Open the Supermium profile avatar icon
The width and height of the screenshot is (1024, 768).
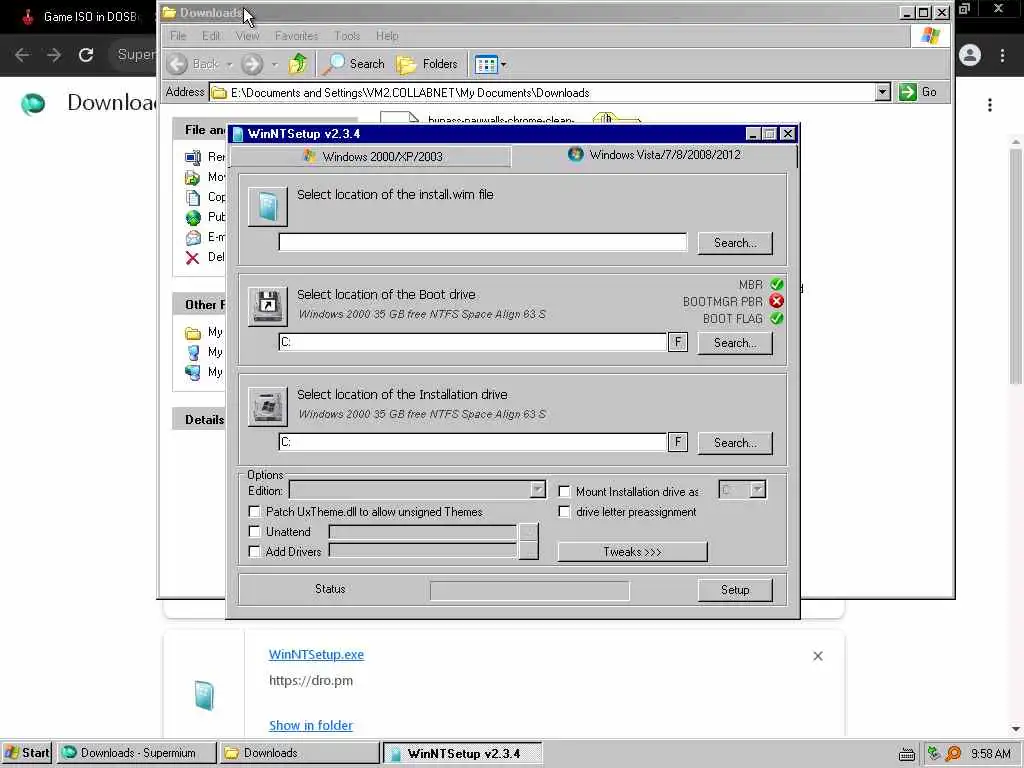(x=970, y=55)
